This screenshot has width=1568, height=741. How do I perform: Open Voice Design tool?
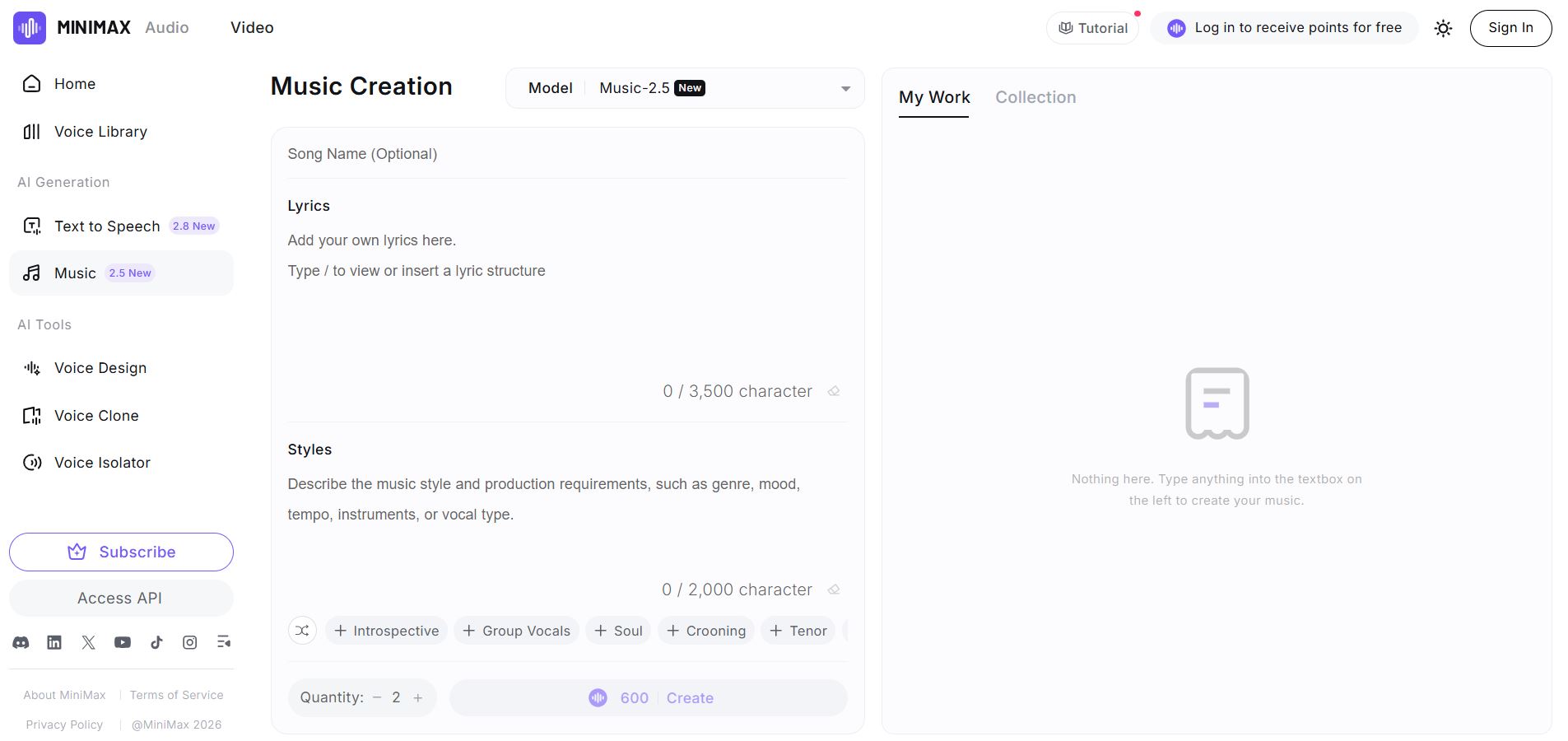point(121,368)
